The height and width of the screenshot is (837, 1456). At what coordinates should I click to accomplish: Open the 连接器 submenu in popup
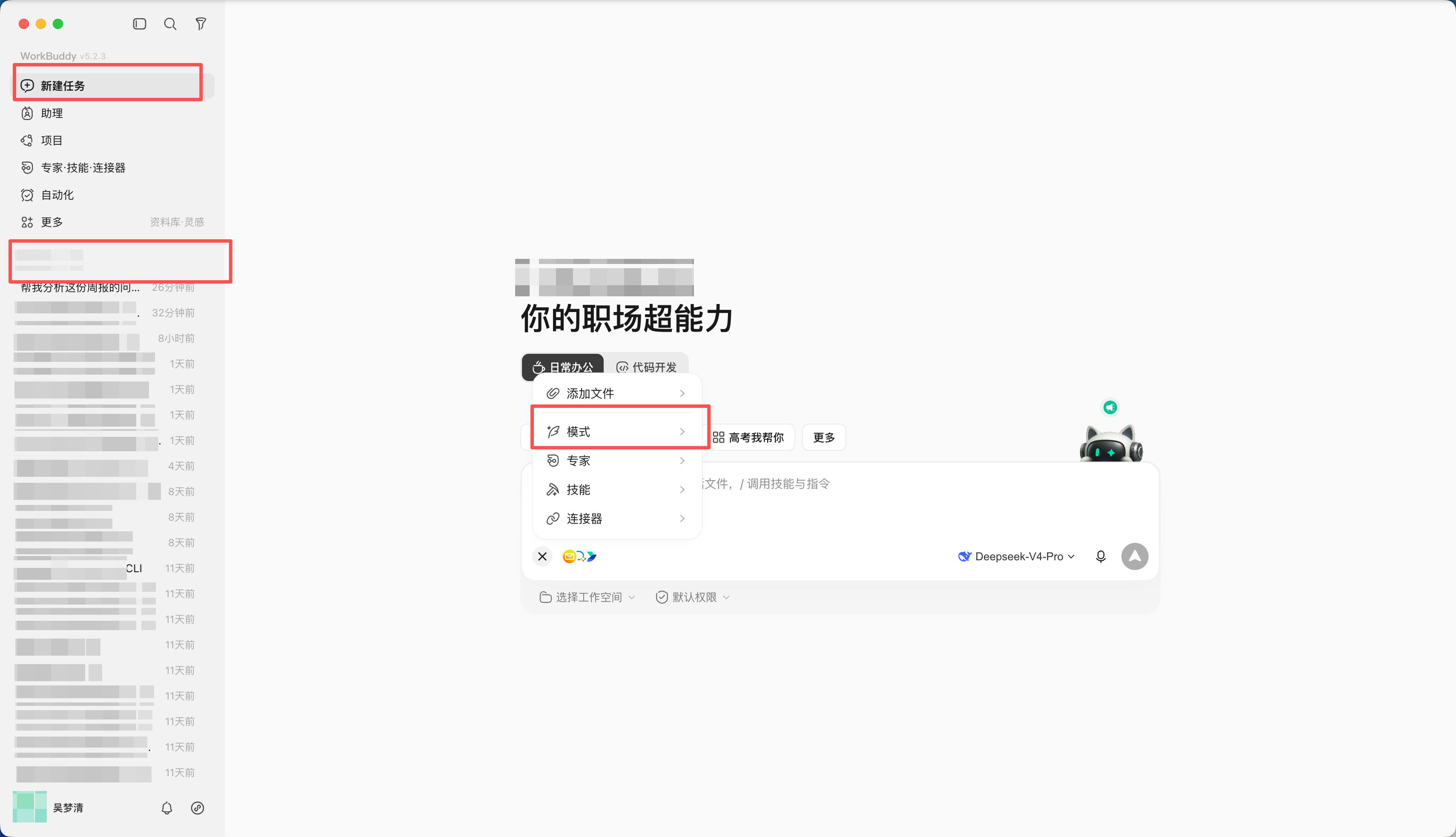[x=617, y=519]
